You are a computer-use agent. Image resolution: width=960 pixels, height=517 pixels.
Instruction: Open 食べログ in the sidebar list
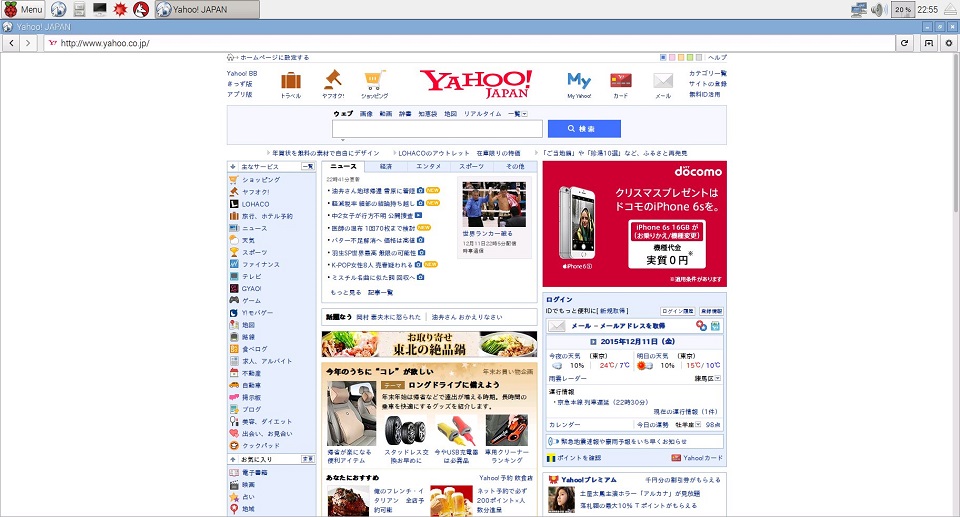255,349
